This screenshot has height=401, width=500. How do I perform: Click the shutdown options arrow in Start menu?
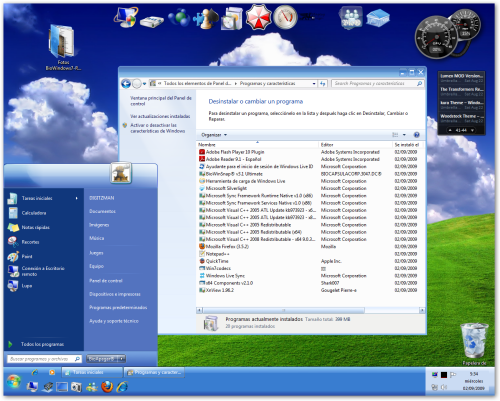click(122, 359)
